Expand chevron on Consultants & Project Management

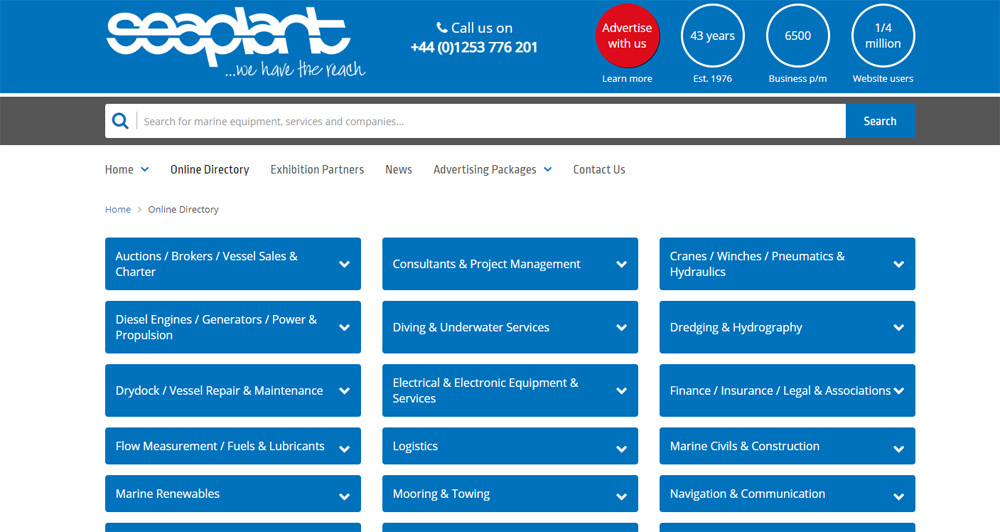coord(621,264)
